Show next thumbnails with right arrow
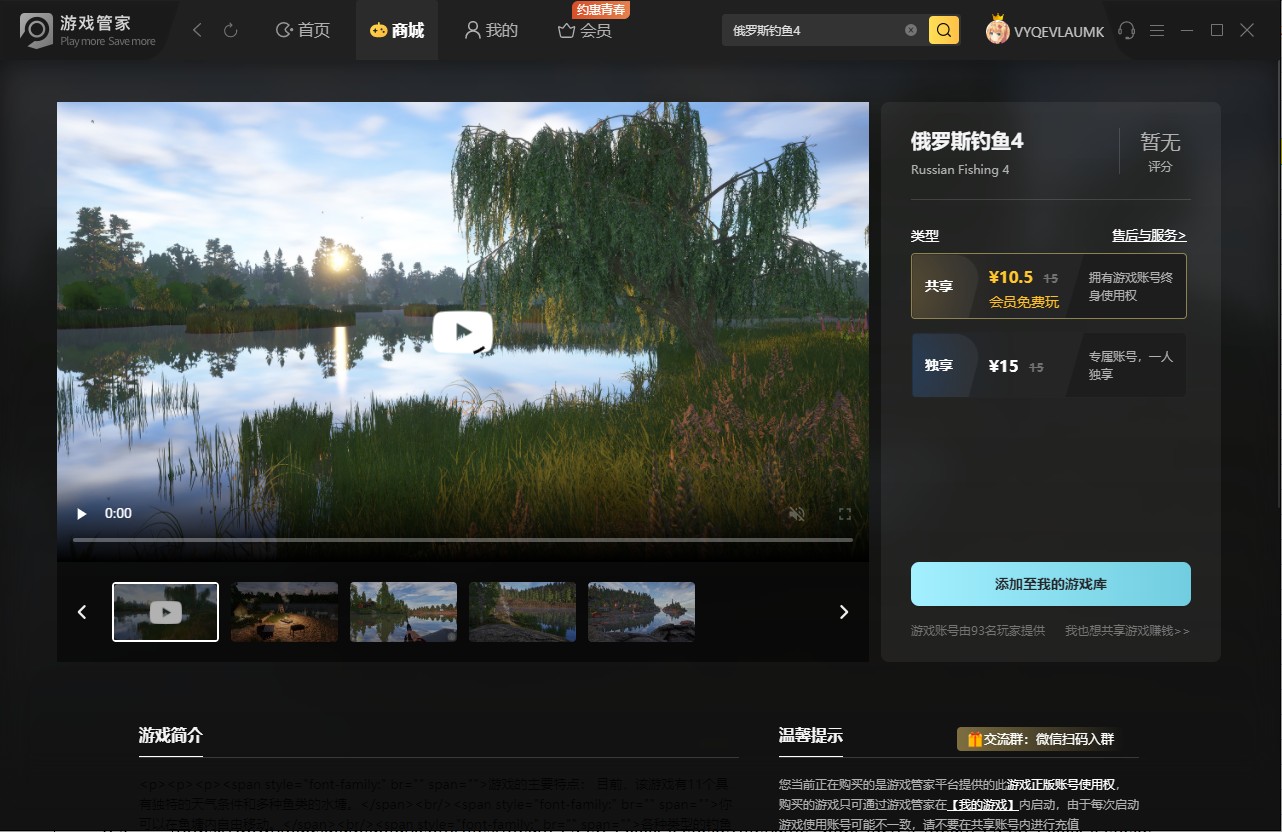Screen dimensions: 1282x832 (844, 612)
